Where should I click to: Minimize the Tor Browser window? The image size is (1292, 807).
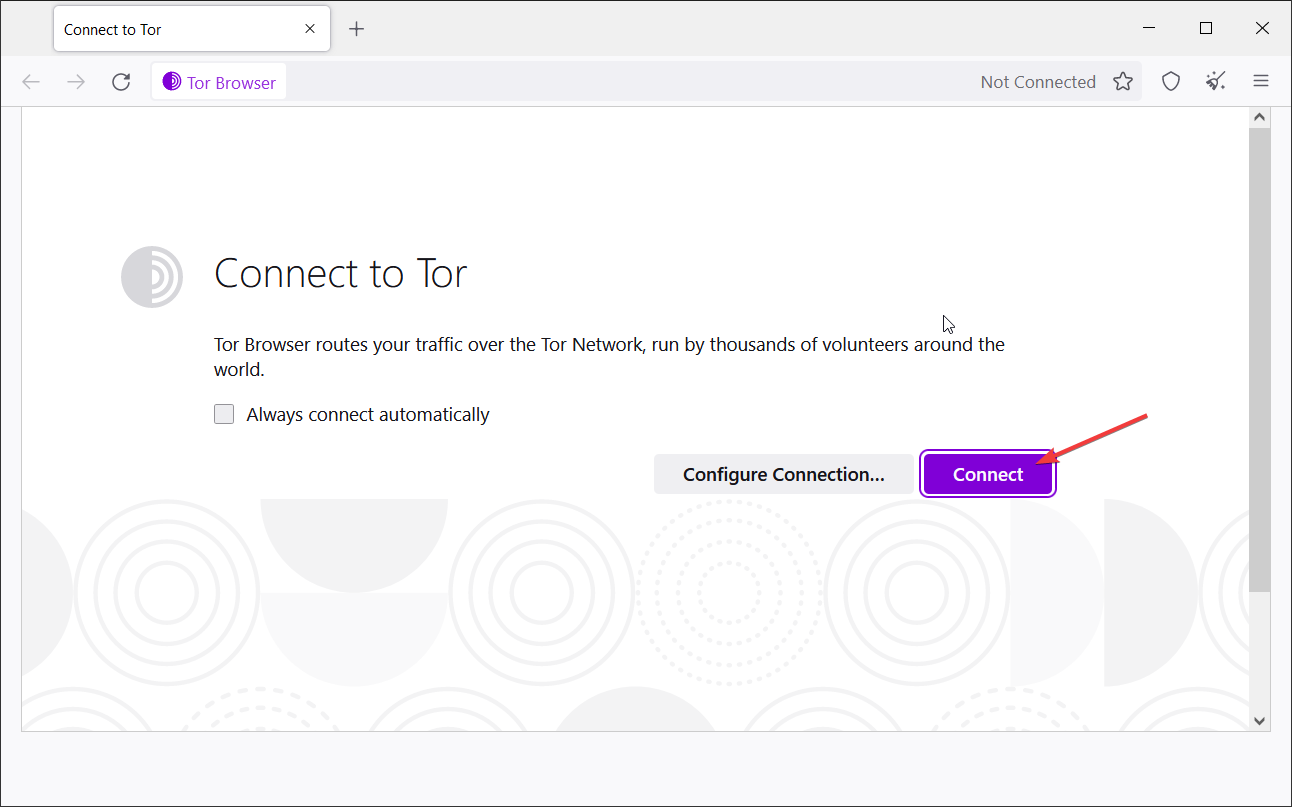click(x=1152, y=29)
